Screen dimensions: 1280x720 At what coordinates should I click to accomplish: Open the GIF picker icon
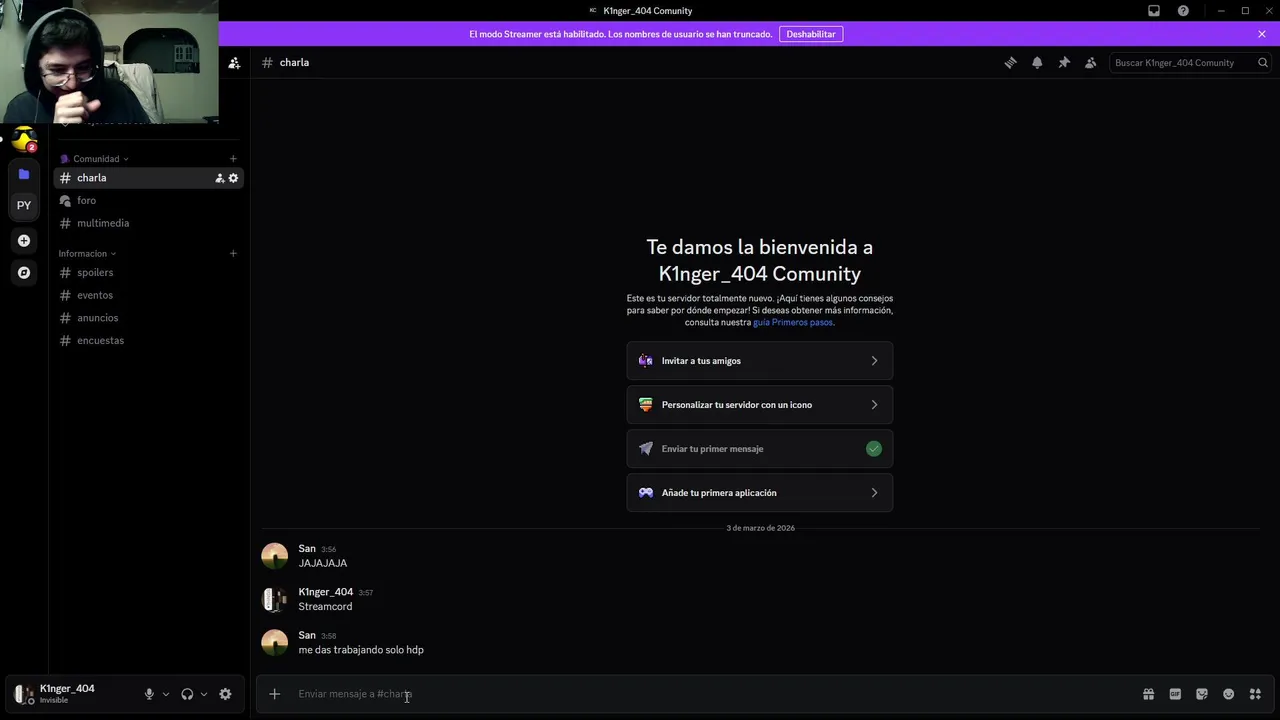tap(1175, 694)
